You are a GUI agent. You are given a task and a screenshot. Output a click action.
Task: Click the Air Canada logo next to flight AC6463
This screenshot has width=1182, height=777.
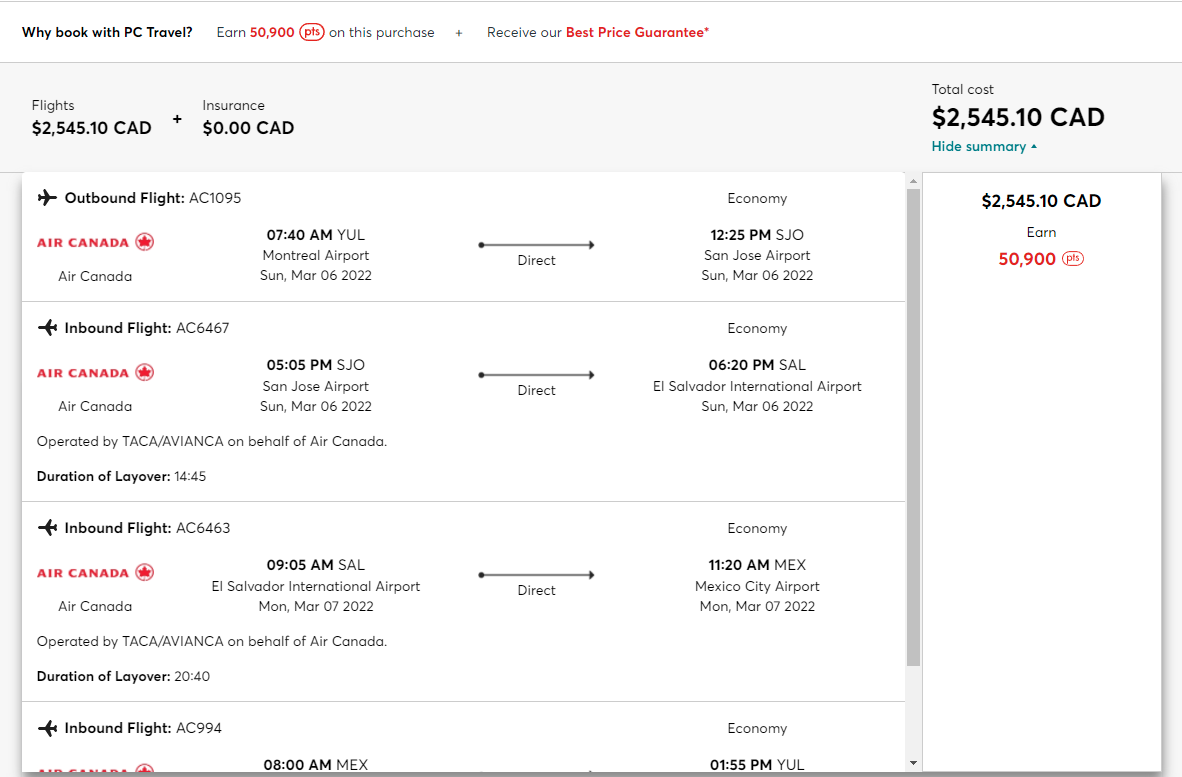[95, 572]
